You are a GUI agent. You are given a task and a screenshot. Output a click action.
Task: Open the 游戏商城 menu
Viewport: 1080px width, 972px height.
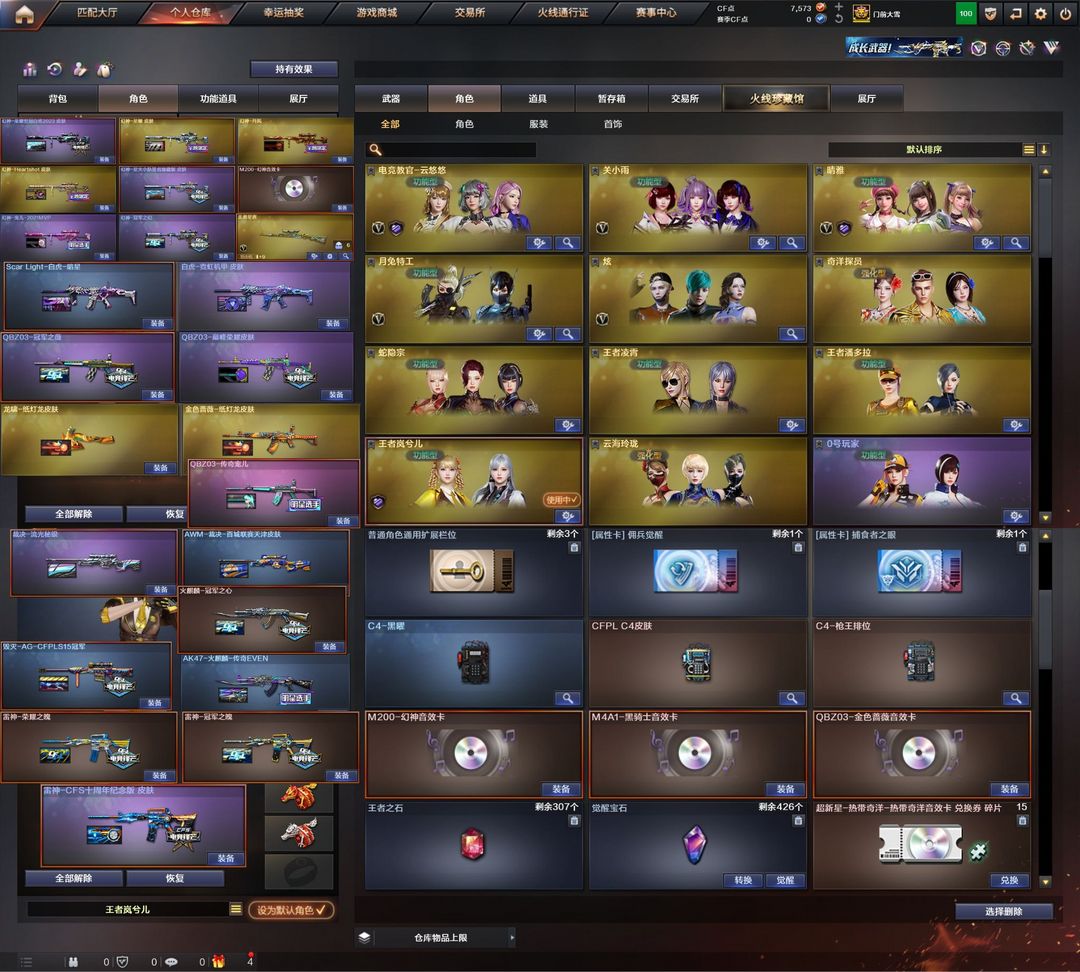click(377, 12)
